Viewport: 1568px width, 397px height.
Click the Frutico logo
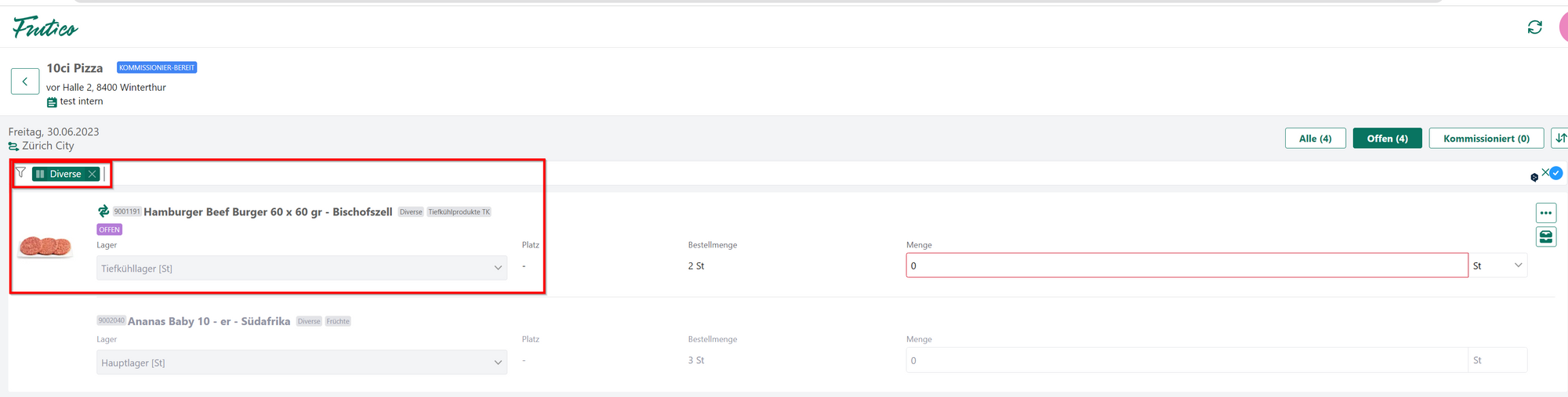coord(45,28)
